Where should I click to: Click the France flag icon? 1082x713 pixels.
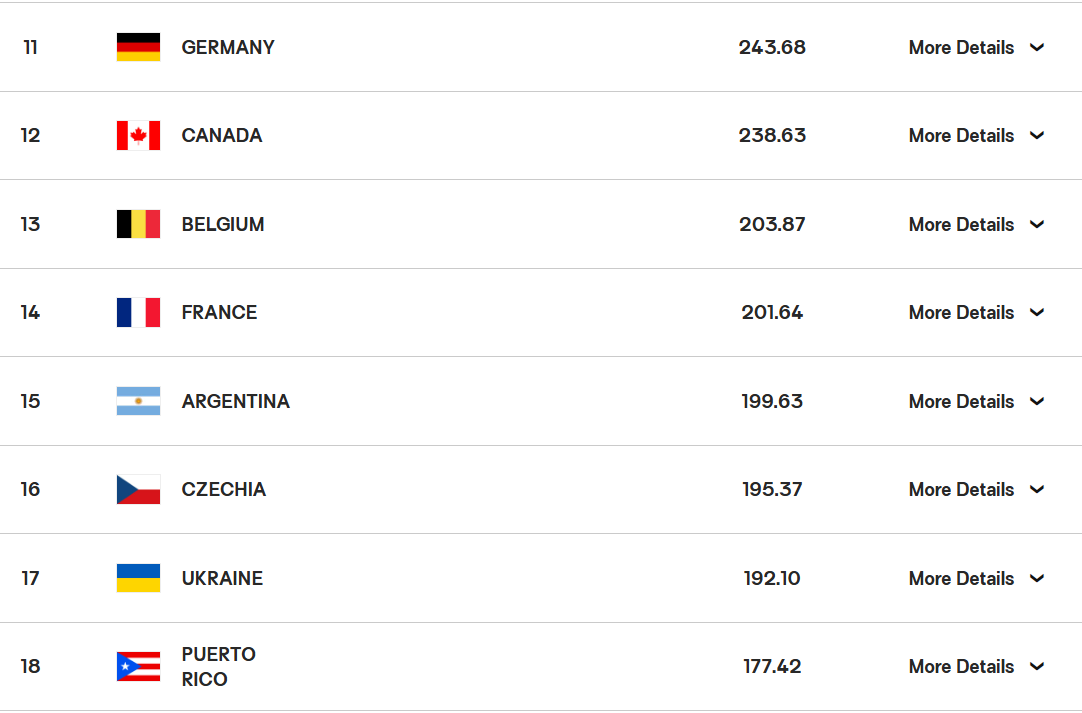[138, 313]
